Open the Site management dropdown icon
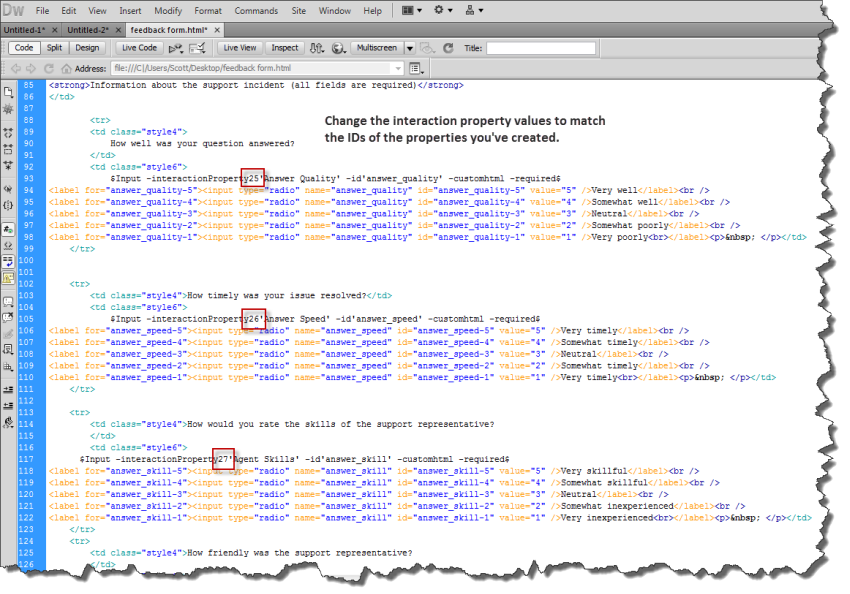This screenshot has height=594, width=850. click(x=474, y=10)
